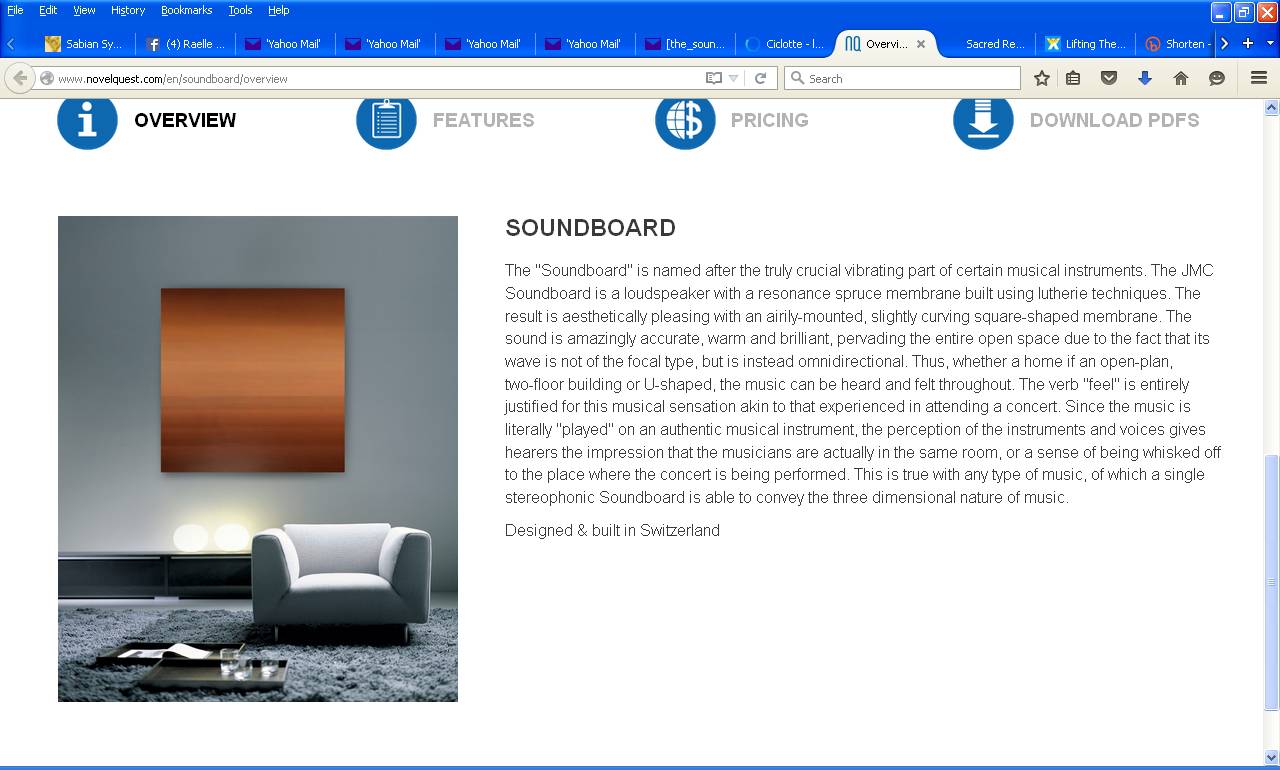The height and width of the screenshot is (770, 1280).
Task: Click the page scrollbar down arrow
Action: click(x=1272, y=757)
